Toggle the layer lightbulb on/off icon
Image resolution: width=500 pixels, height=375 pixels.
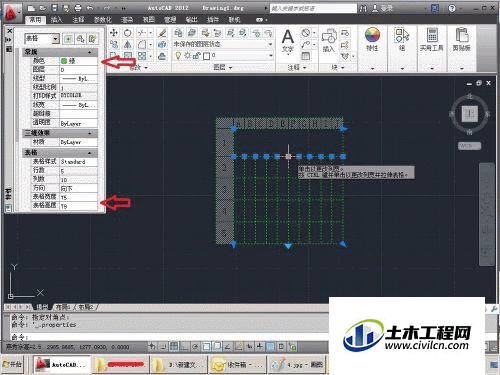178,56
